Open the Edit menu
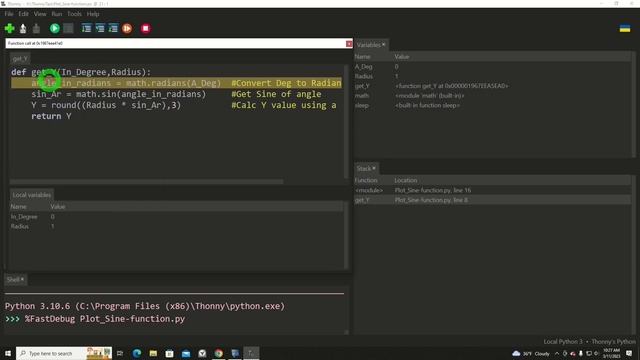The width and height of the screenshot is (640, 360). [24, 14]
